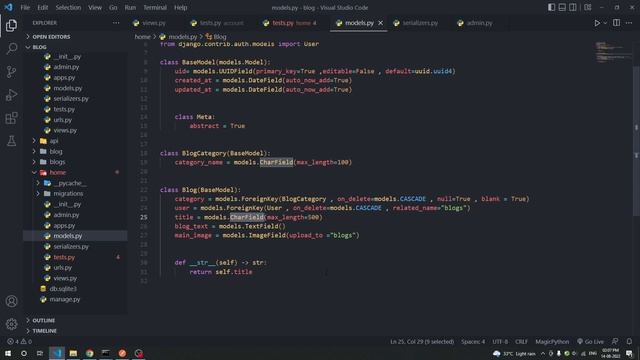The height and width of the screenshot is (360, 640).
Task: Open the run options dropdown arrow
Action: (x=605, y=23)
